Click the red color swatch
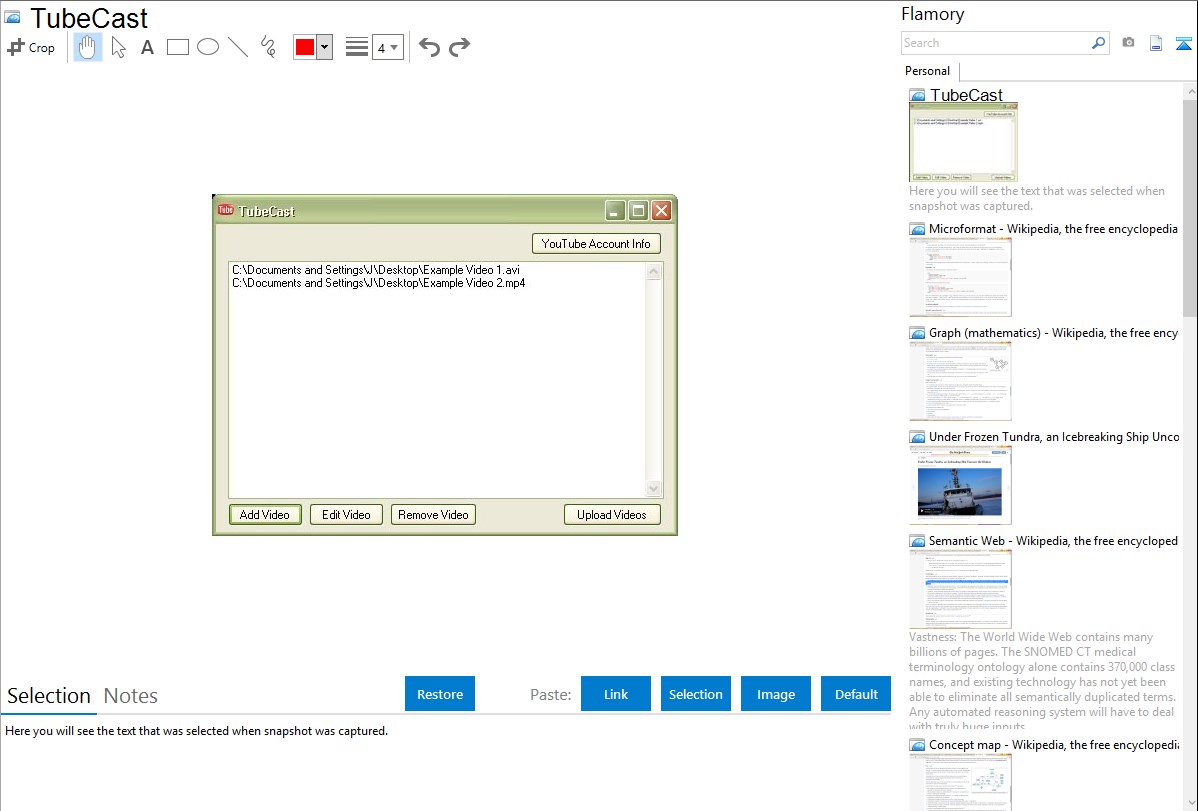This screenshot has height=811, width=1198. [x=305, y=47]
